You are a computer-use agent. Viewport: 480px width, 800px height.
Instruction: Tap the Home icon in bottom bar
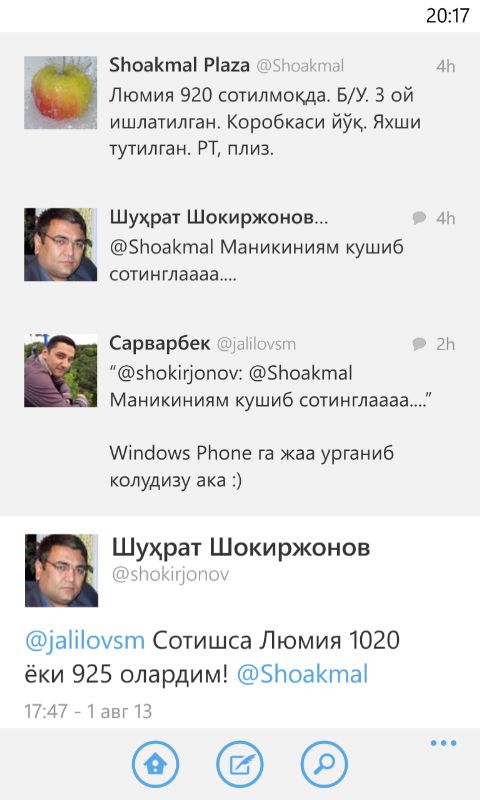pyautogui.click(x=156, y=764)
